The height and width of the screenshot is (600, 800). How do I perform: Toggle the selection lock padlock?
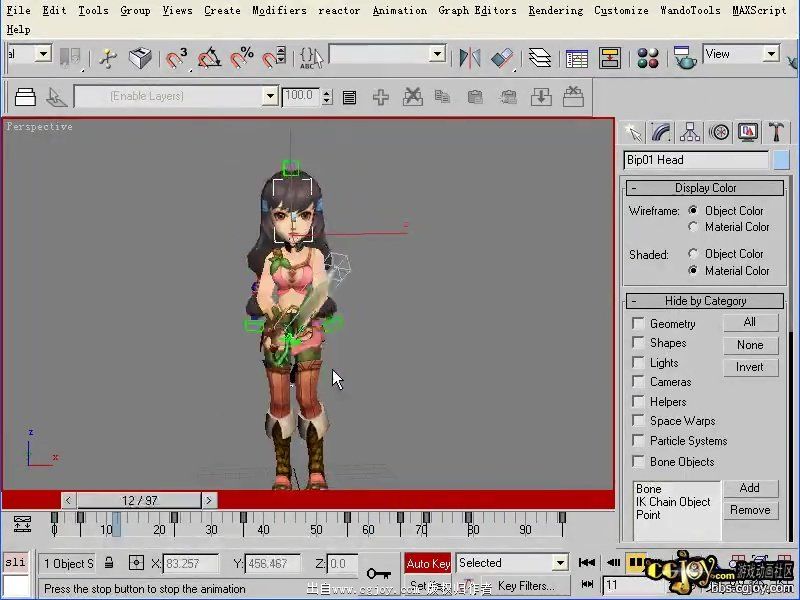[109, 563]
